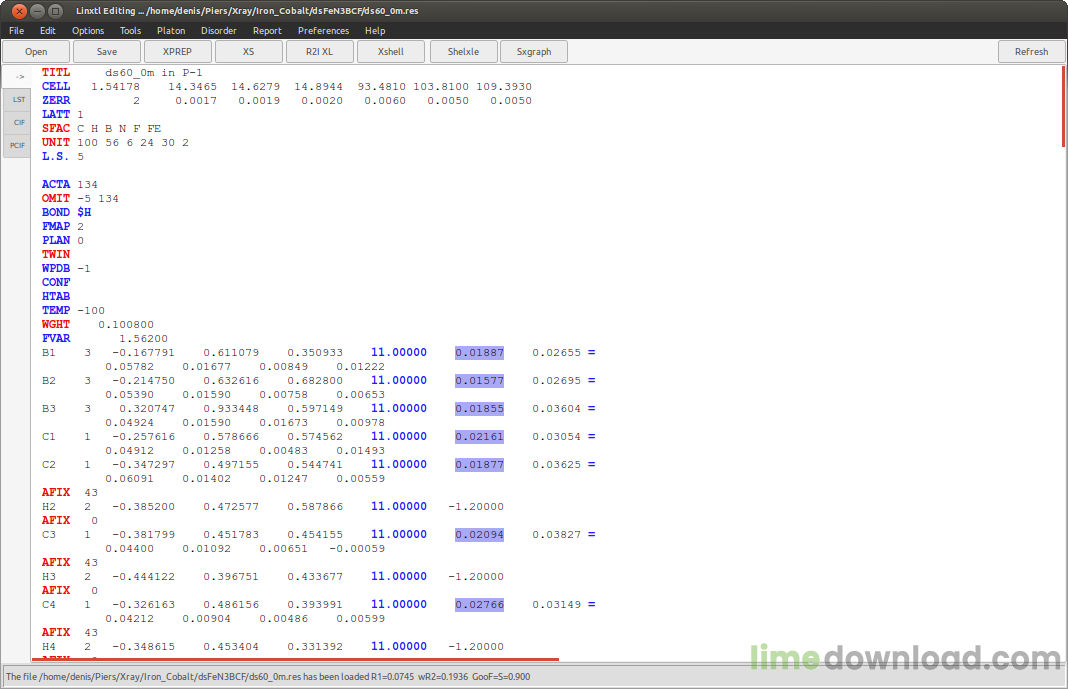Select the arrow side tab
Viewport: 1068px width, 689px height.
(x=18, y=77)
